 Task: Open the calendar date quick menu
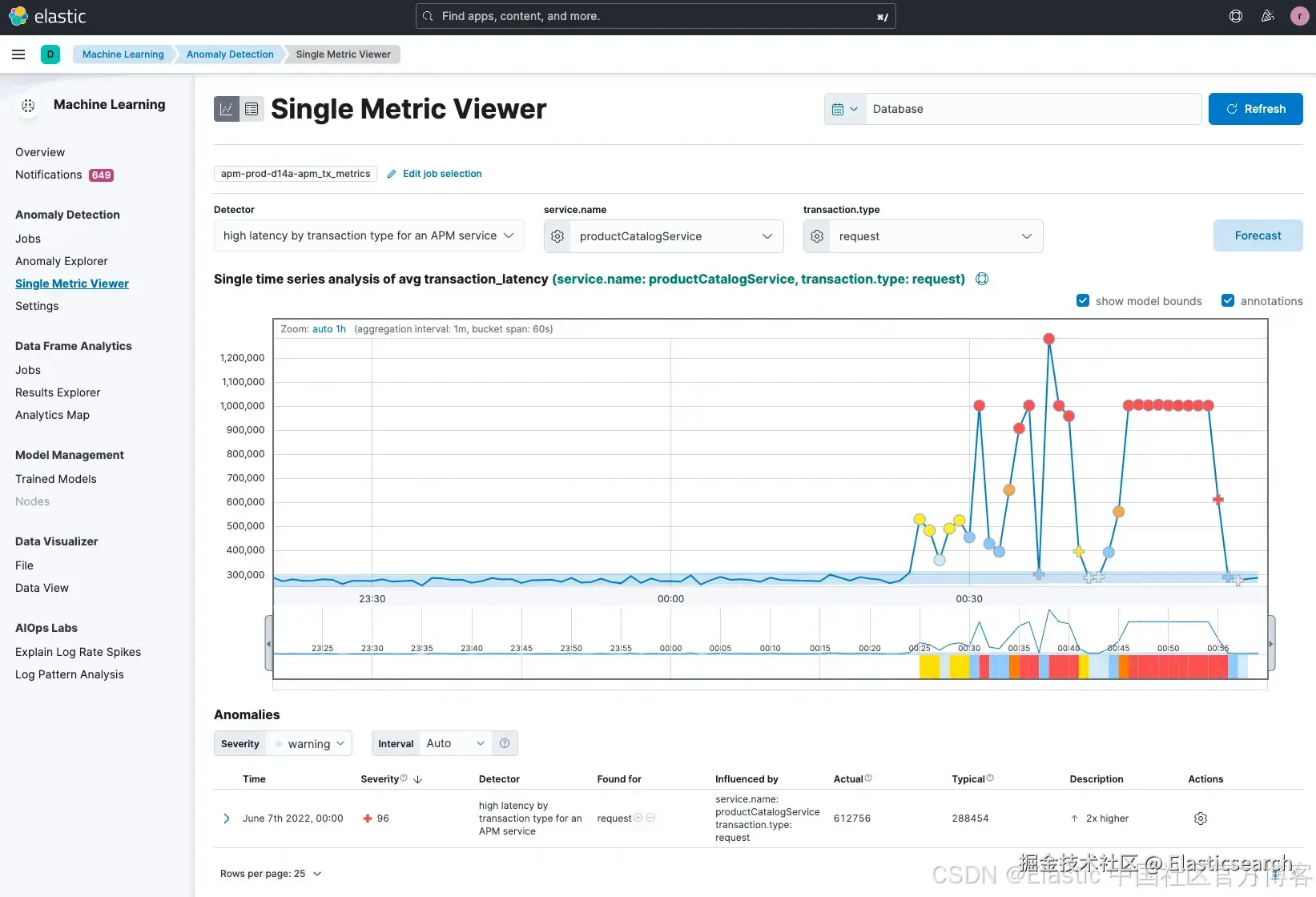click(x=845, y=109)
